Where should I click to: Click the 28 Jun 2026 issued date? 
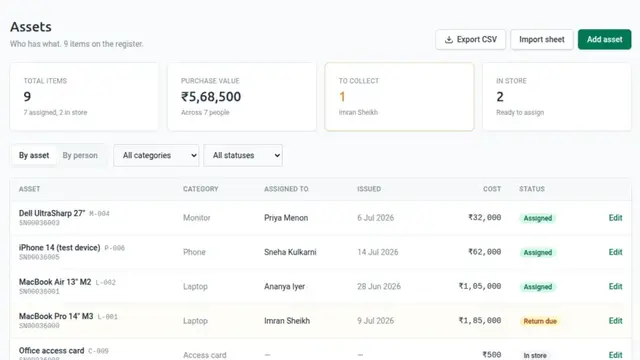[x=379, y=287]
